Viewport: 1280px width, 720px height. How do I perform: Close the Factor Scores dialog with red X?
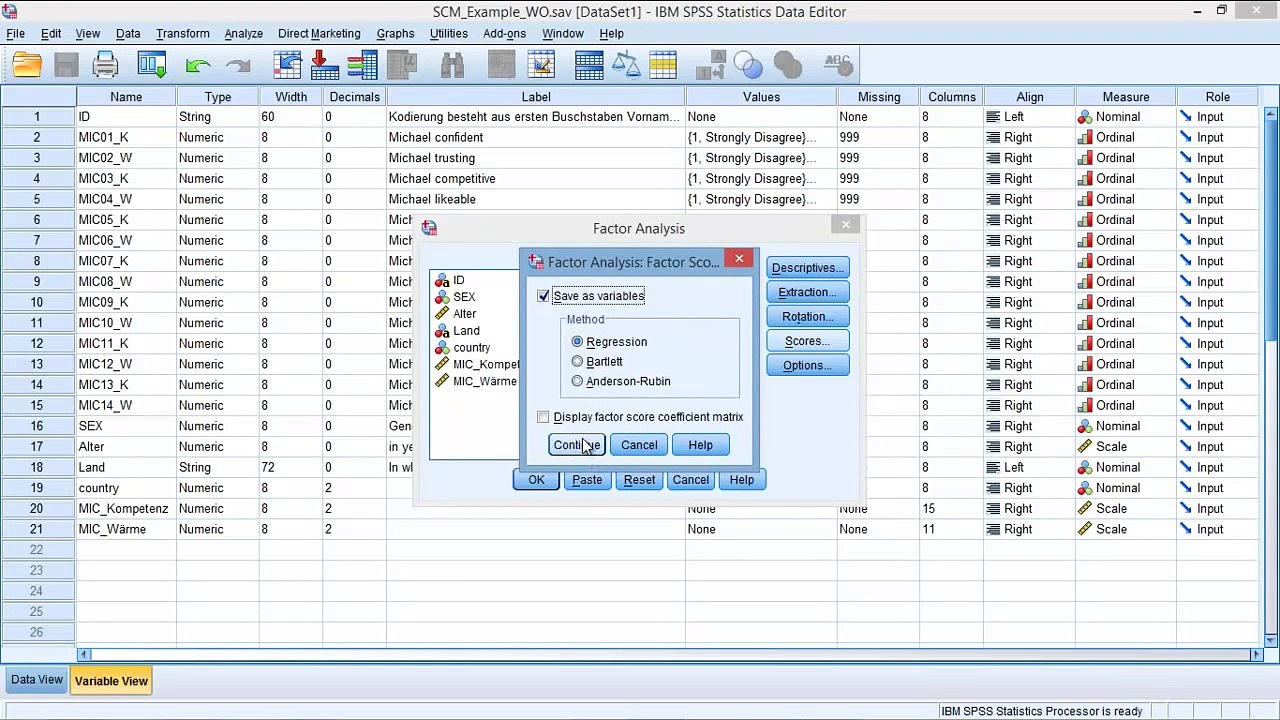(x=739, y=260)
